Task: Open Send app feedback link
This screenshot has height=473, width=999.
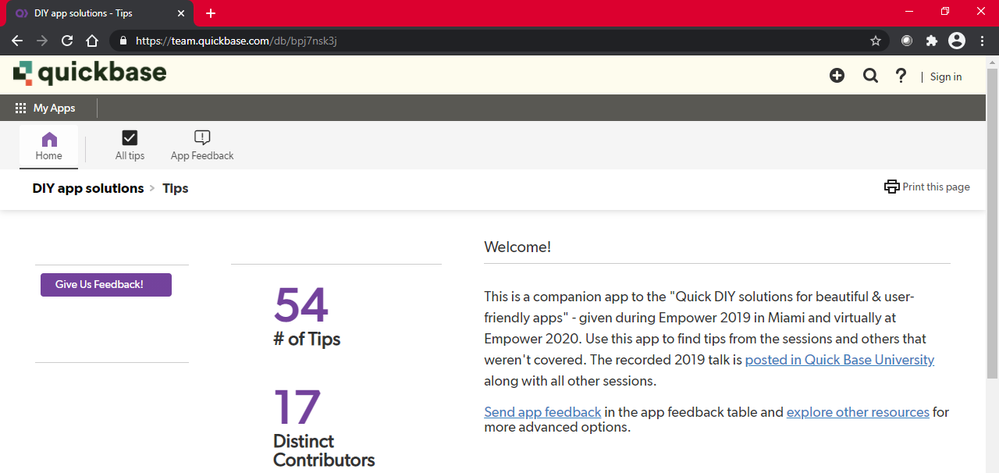Action: click(542, 412)
